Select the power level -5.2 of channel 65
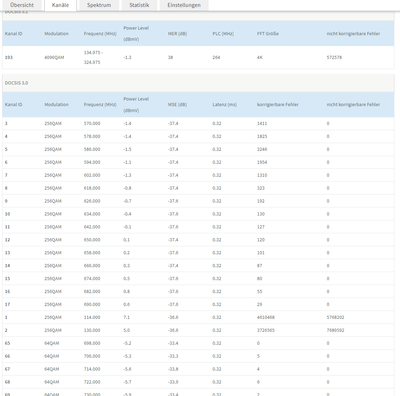 coord(127,343)
